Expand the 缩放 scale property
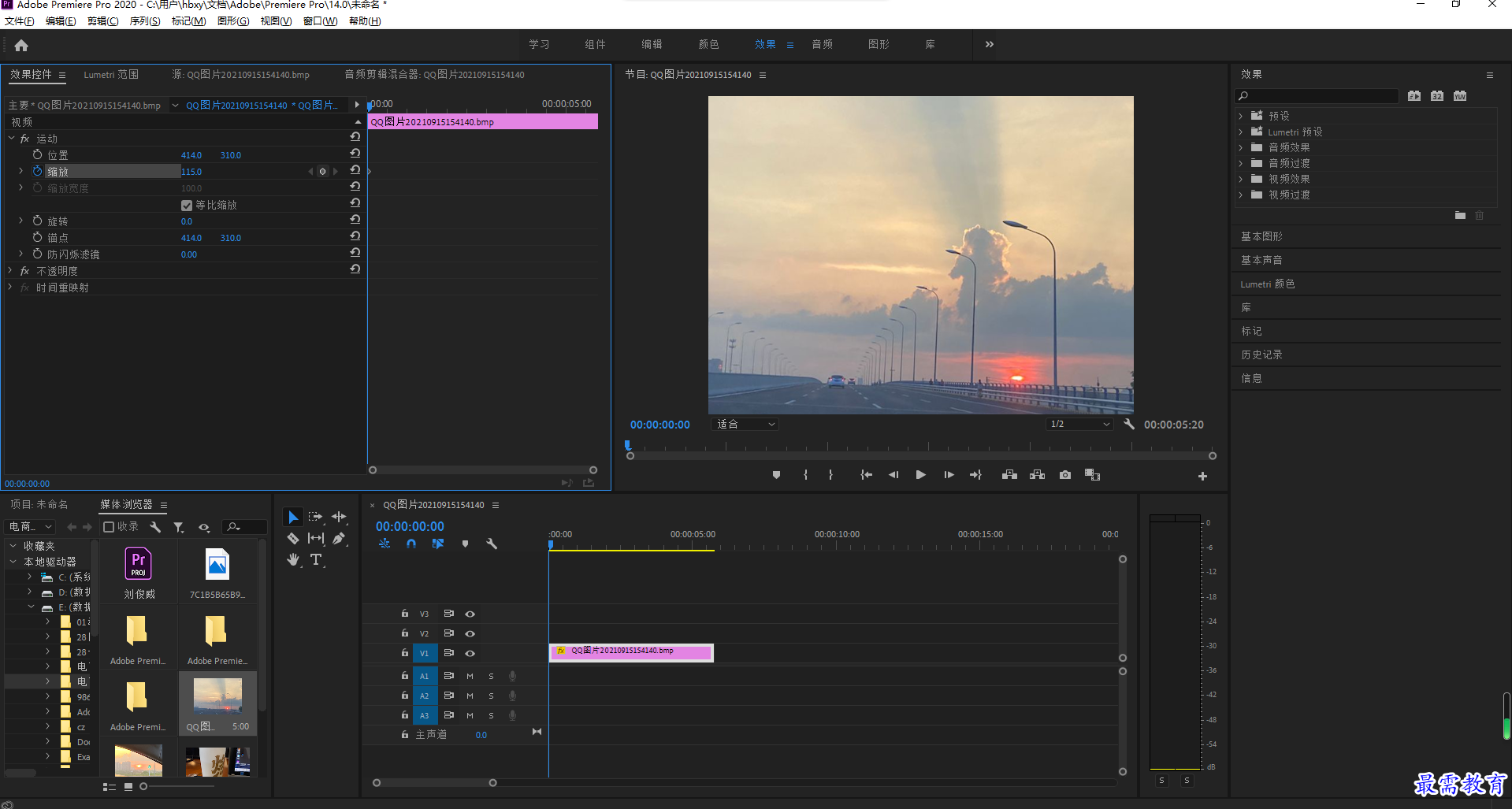 pos(20,171)
